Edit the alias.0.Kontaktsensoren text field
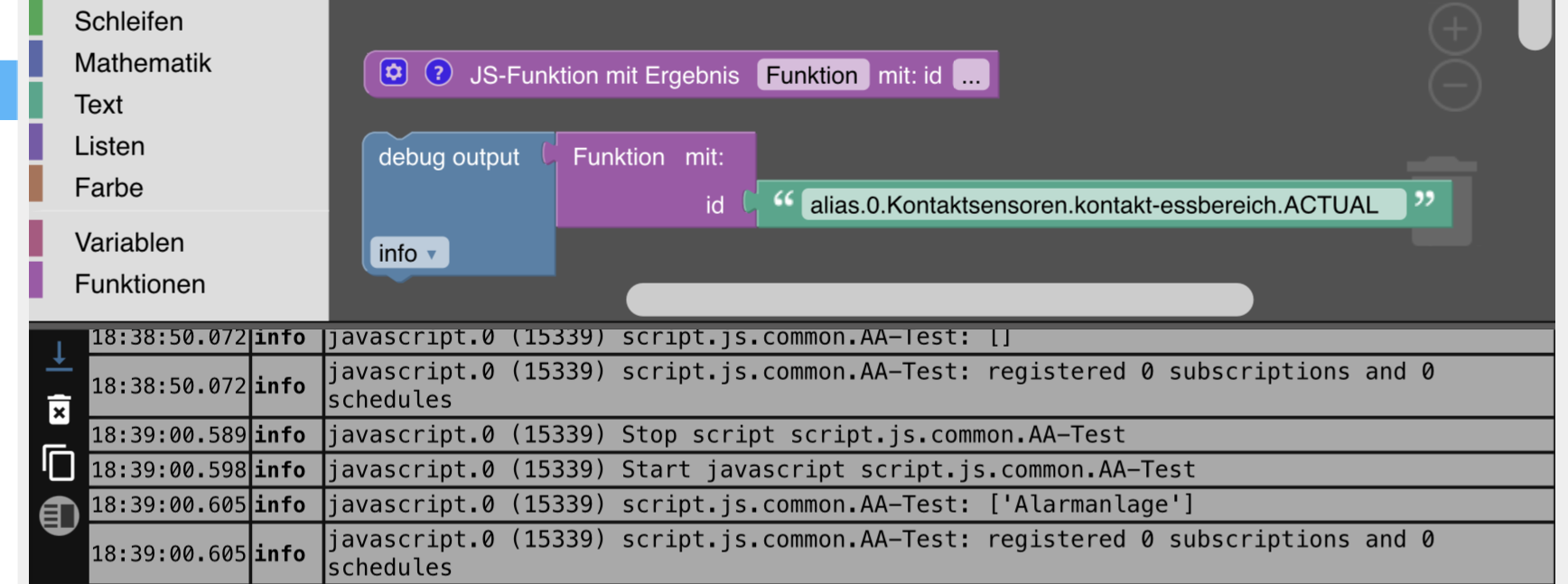The image size is (1568, 584). coord(1093,205)
